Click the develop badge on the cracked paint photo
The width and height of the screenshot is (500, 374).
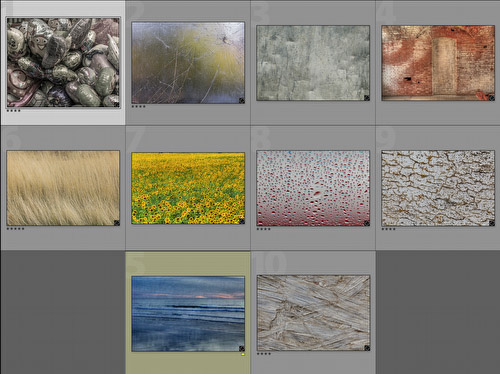pyautogui.click(x=492, y=223)
